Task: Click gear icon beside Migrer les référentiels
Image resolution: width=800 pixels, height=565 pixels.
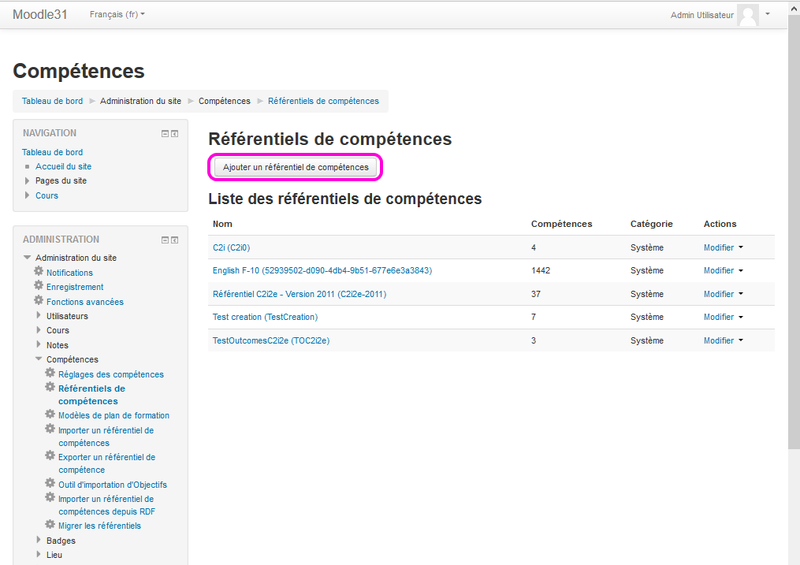Action: [x=50, y=525]
